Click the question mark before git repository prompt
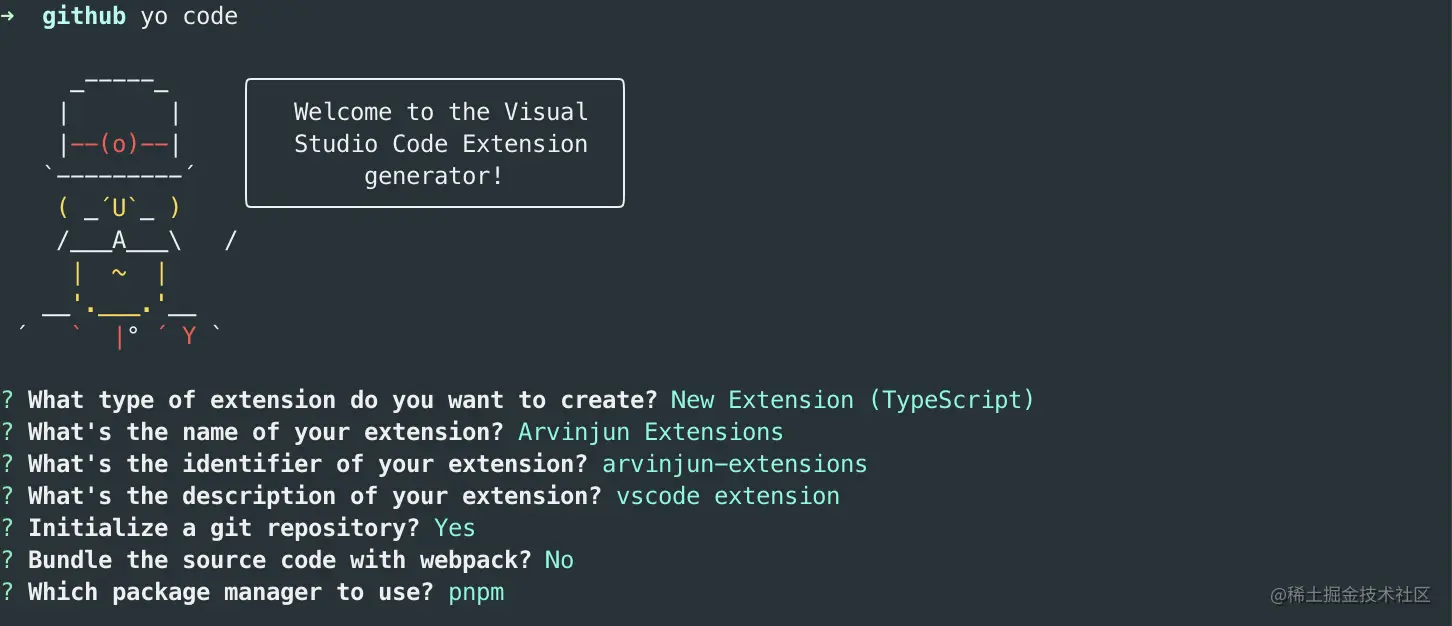Viewport: 1452px width, 626px height. coord(7,528)
